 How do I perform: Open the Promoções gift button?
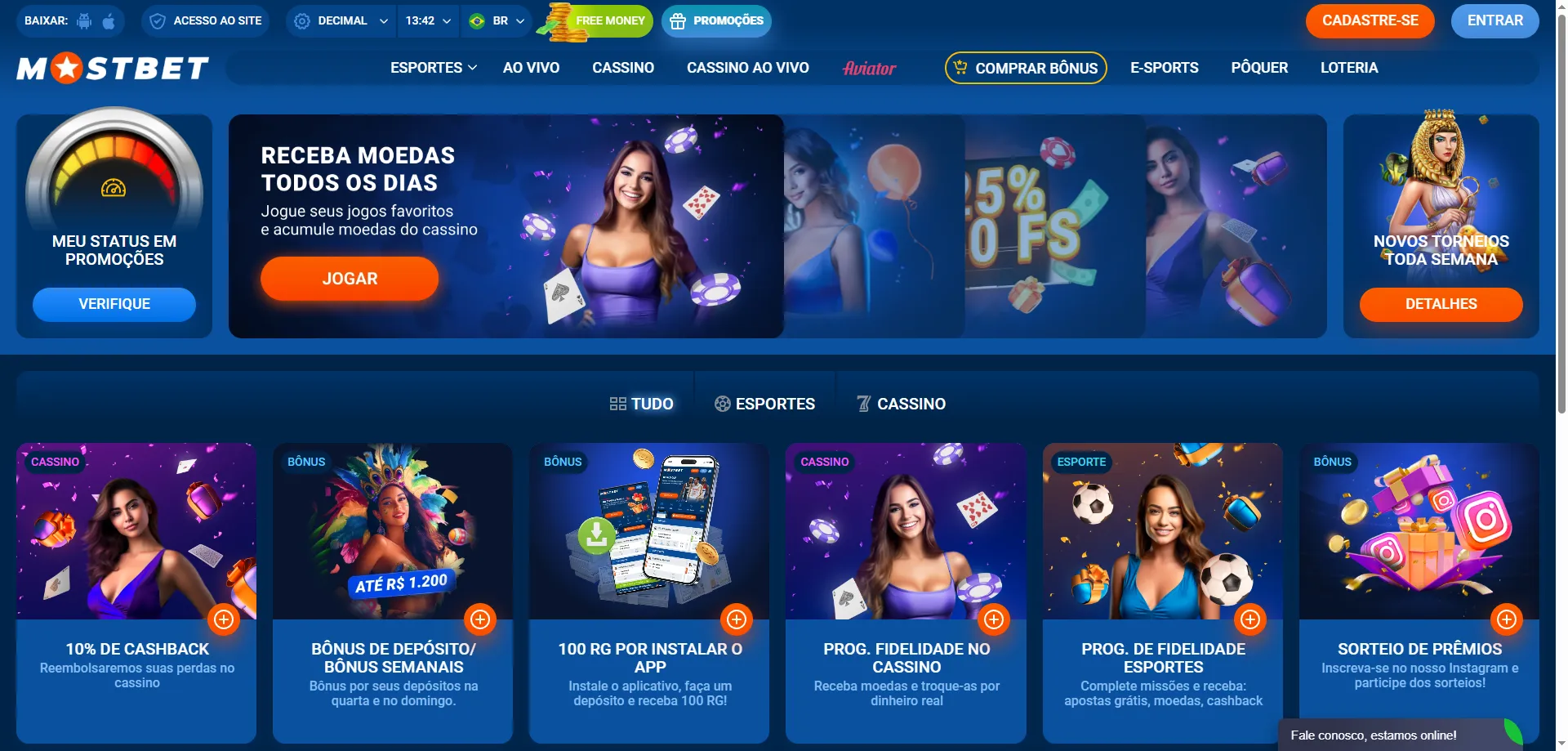tap(716, 21)
